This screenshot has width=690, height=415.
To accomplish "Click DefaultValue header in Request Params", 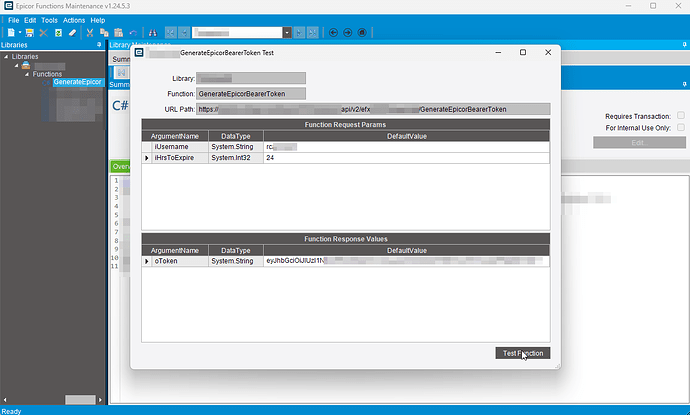I will tap(407, 136).
